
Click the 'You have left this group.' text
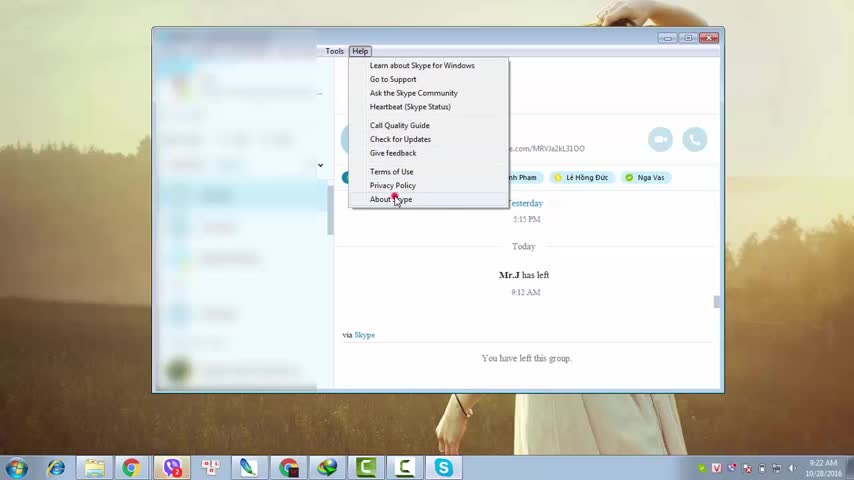pyautogui.click(x=526, y=359)
